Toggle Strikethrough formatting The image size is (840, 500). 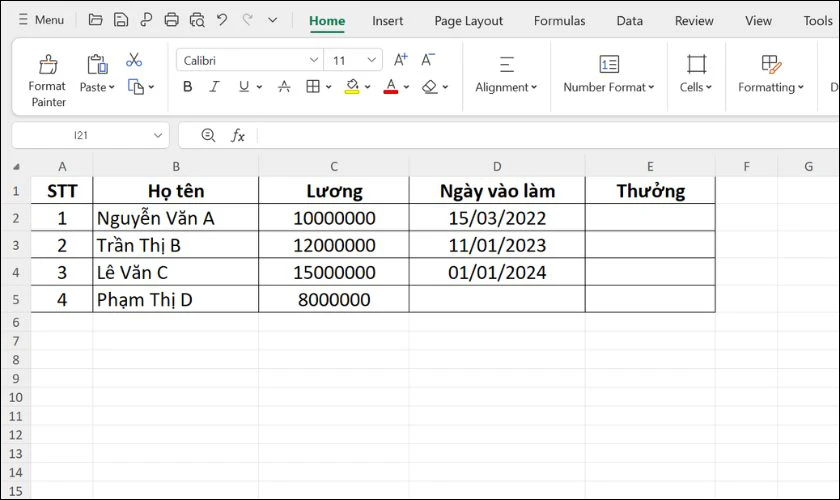pos(284,86)
